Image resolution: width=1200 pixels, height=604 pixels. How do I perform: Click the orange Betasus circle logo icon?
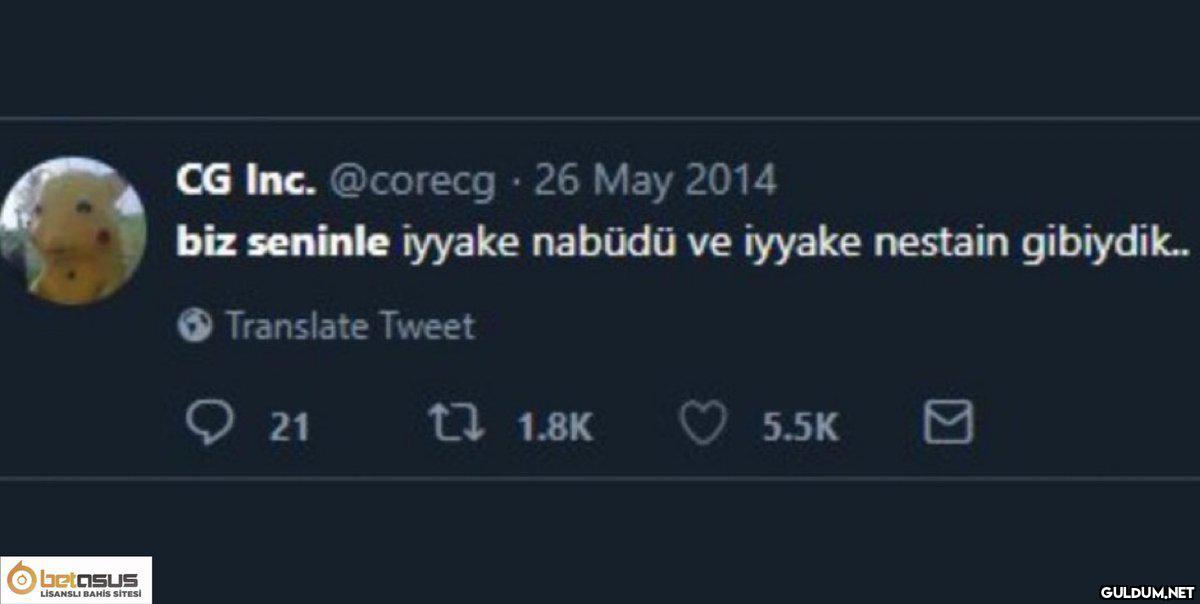coord(20,580)
